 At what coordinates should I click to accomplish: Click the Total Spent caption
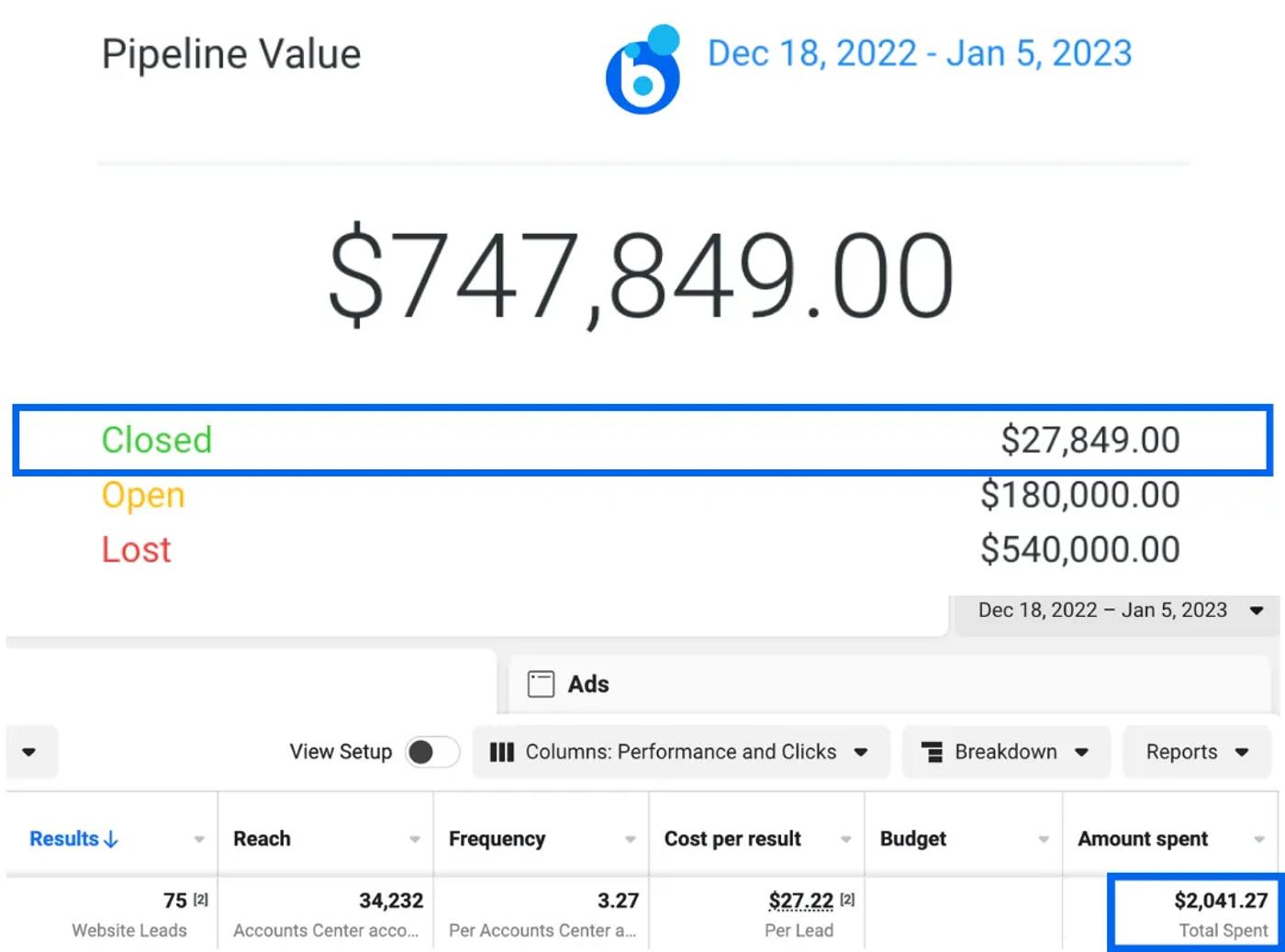click(x=1224, y=931)
